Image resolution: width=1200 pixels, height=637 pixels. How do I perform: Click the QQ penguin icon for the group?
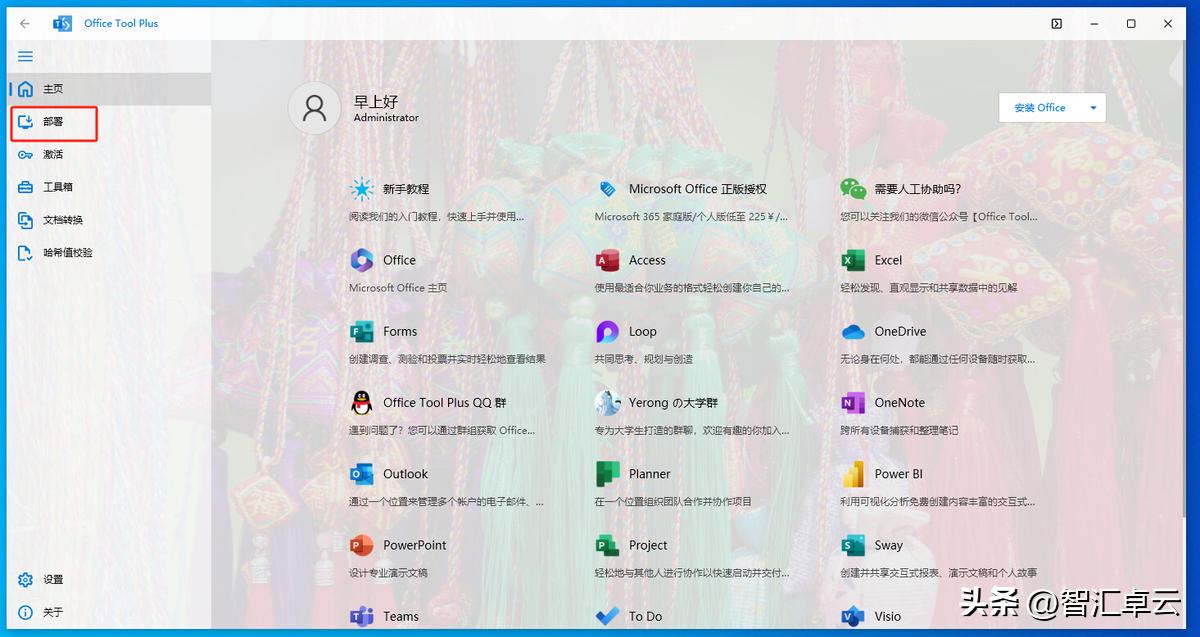tap(361, 402)
